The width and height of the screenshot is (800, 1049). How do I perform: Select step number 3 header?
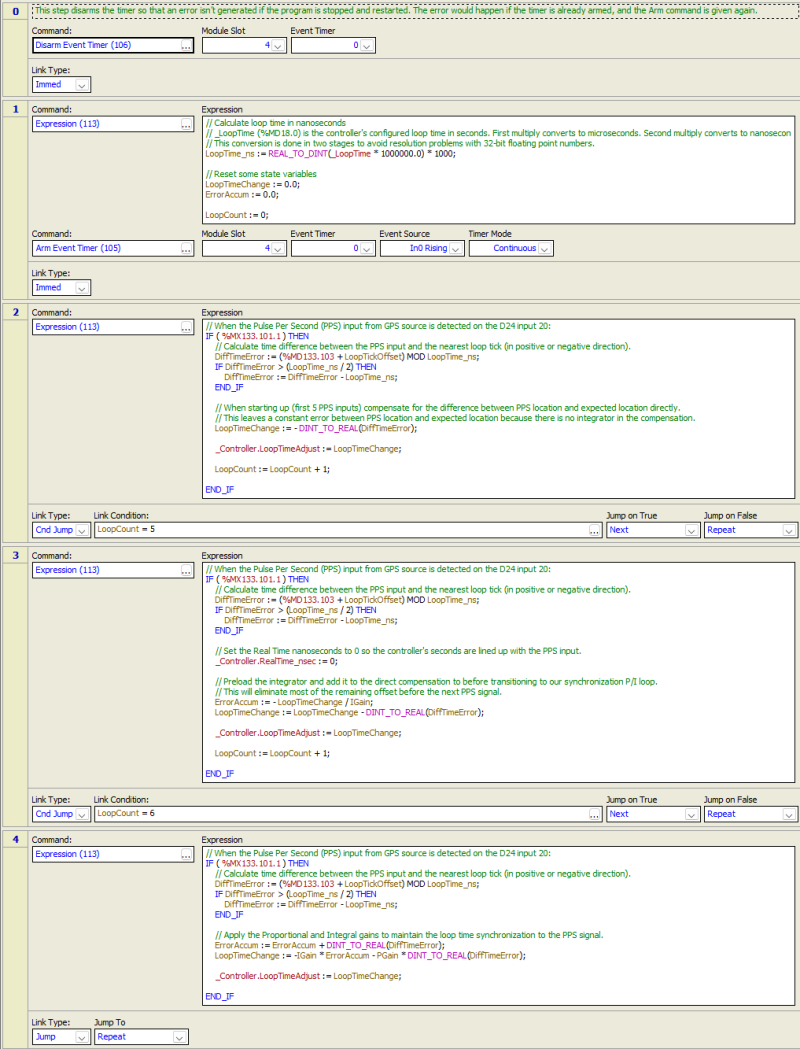(15, 555)
